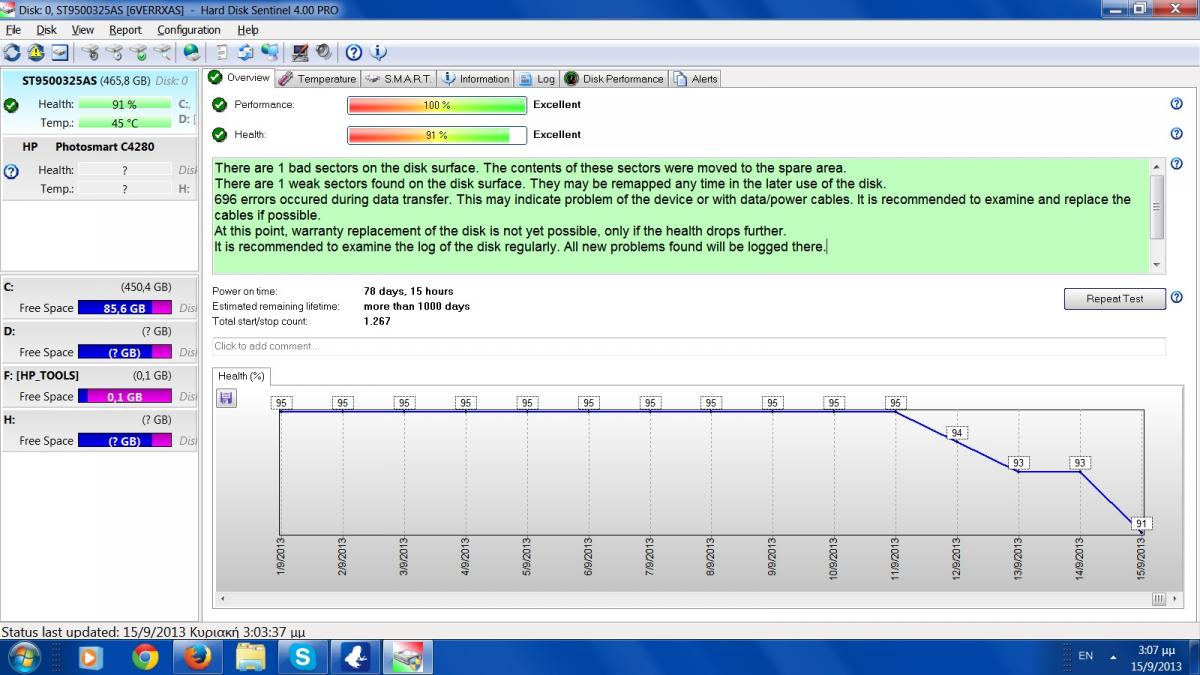Click the disk panel toolbar icon

(x=60, y=52)
